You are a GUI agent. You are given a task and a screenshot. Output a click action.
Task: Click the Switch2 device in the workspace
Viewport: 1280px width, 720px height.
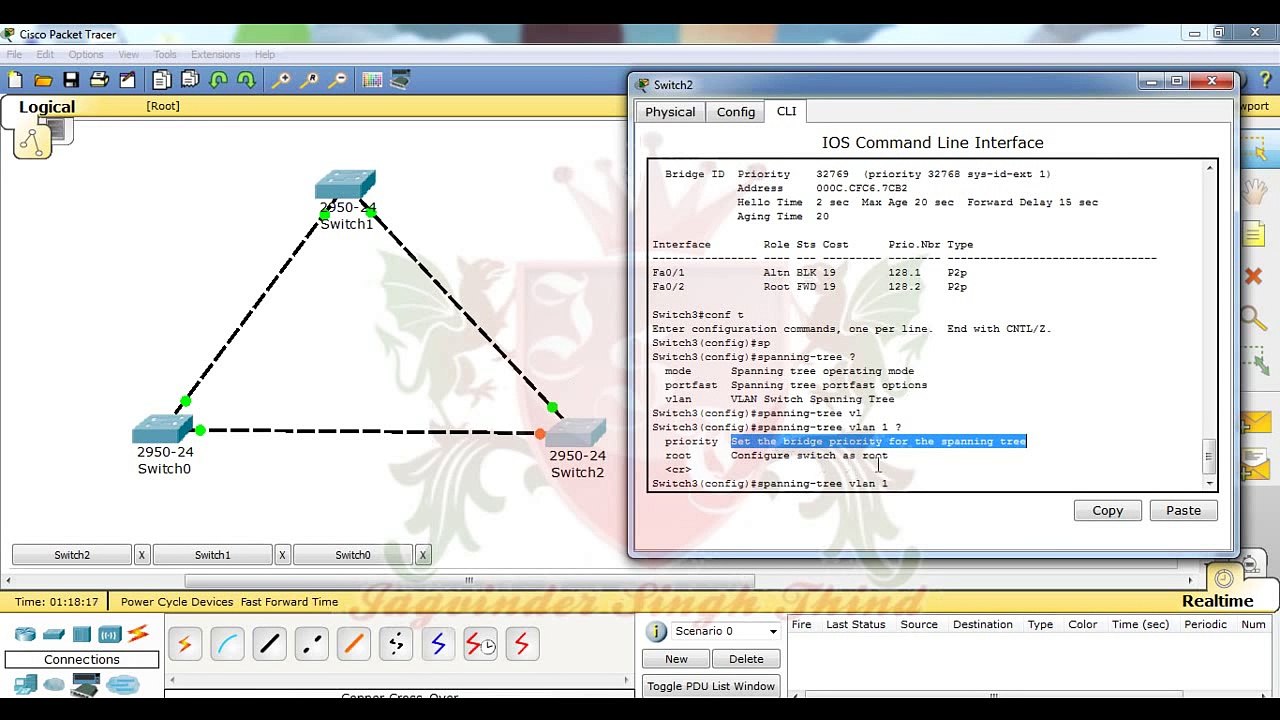pyautogui.click(x=577, y=434)
